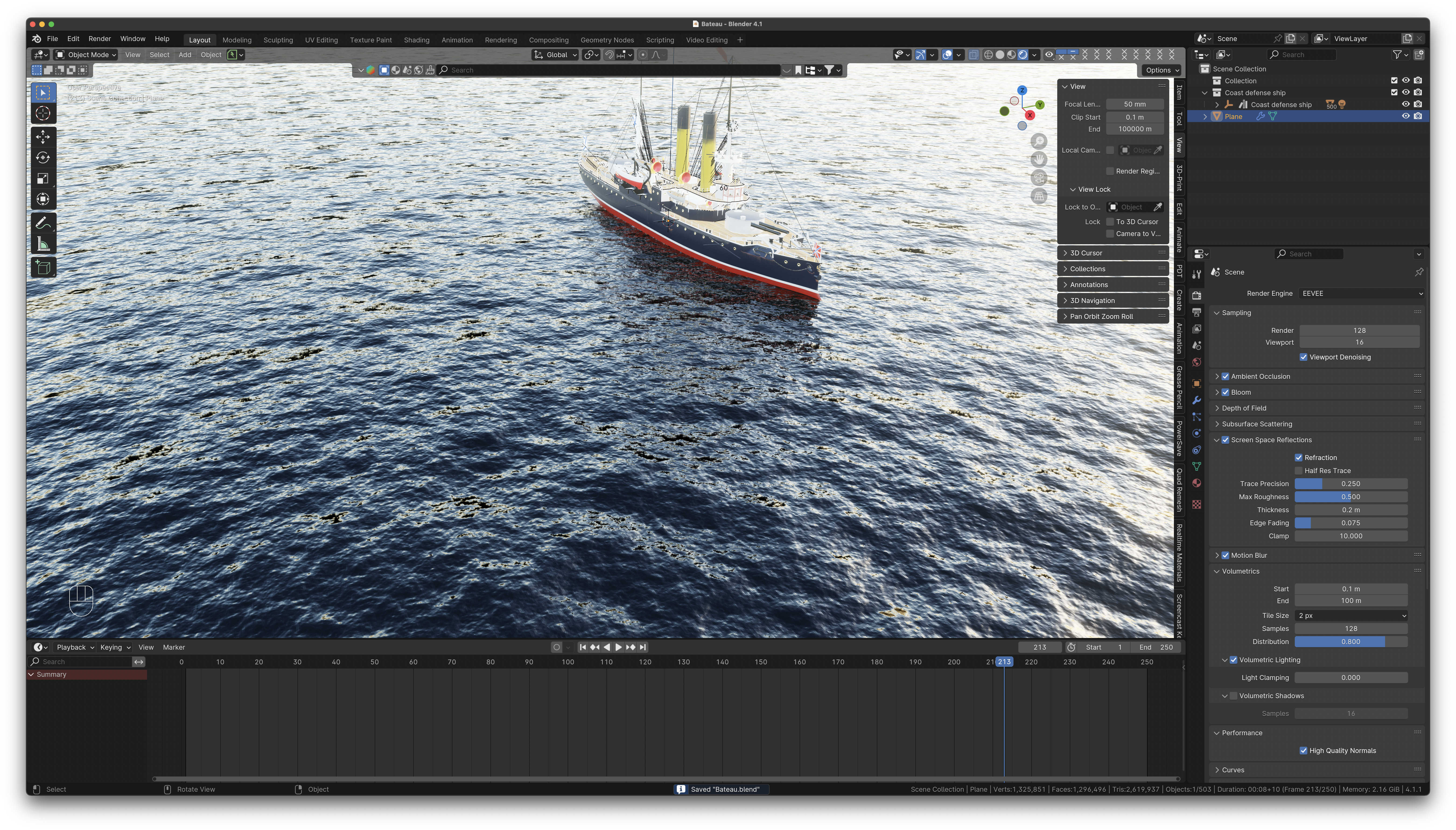1456x830 pixels.
Task: Play the animation in reverse
Action: coord(607,647)
